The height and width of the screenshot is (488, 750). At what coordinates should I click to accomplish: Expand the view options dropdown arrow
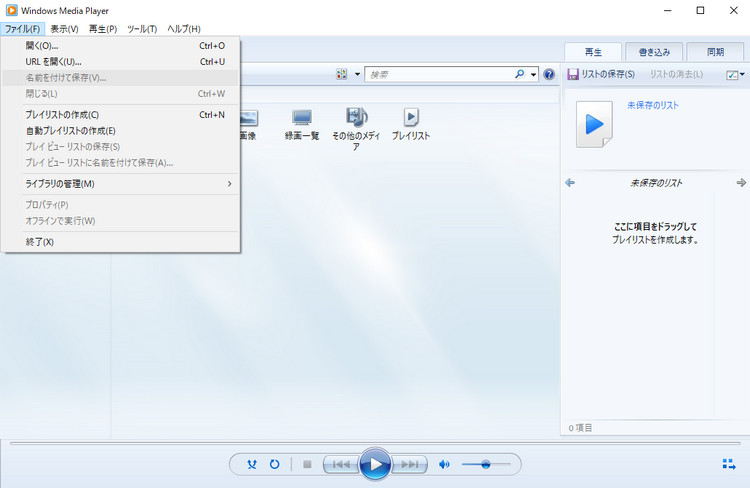click(x=357, y=75)
